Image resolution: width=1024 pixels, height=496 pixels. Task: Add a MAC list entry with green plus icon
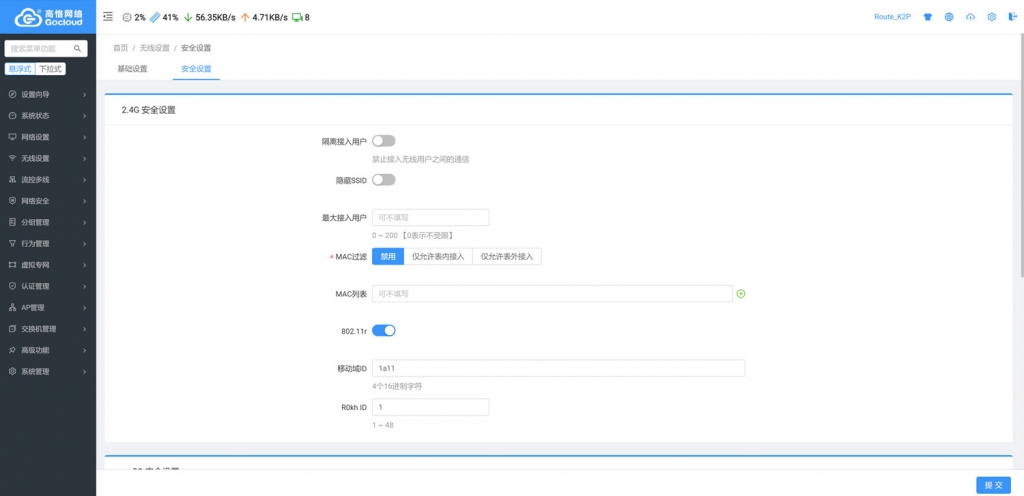pyautogui.click(x=741, y=294)
